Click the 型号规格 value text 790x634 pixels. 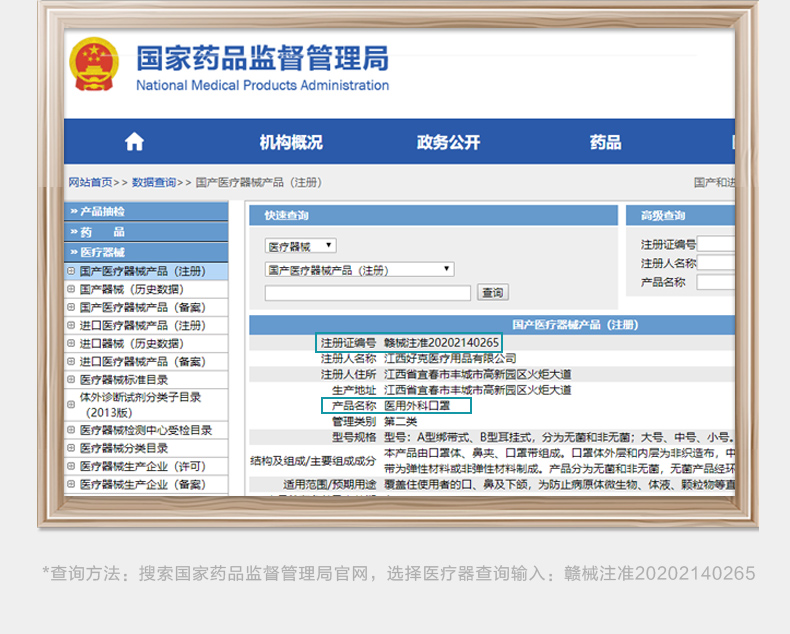pyautogui.click(x=559, y=437)
